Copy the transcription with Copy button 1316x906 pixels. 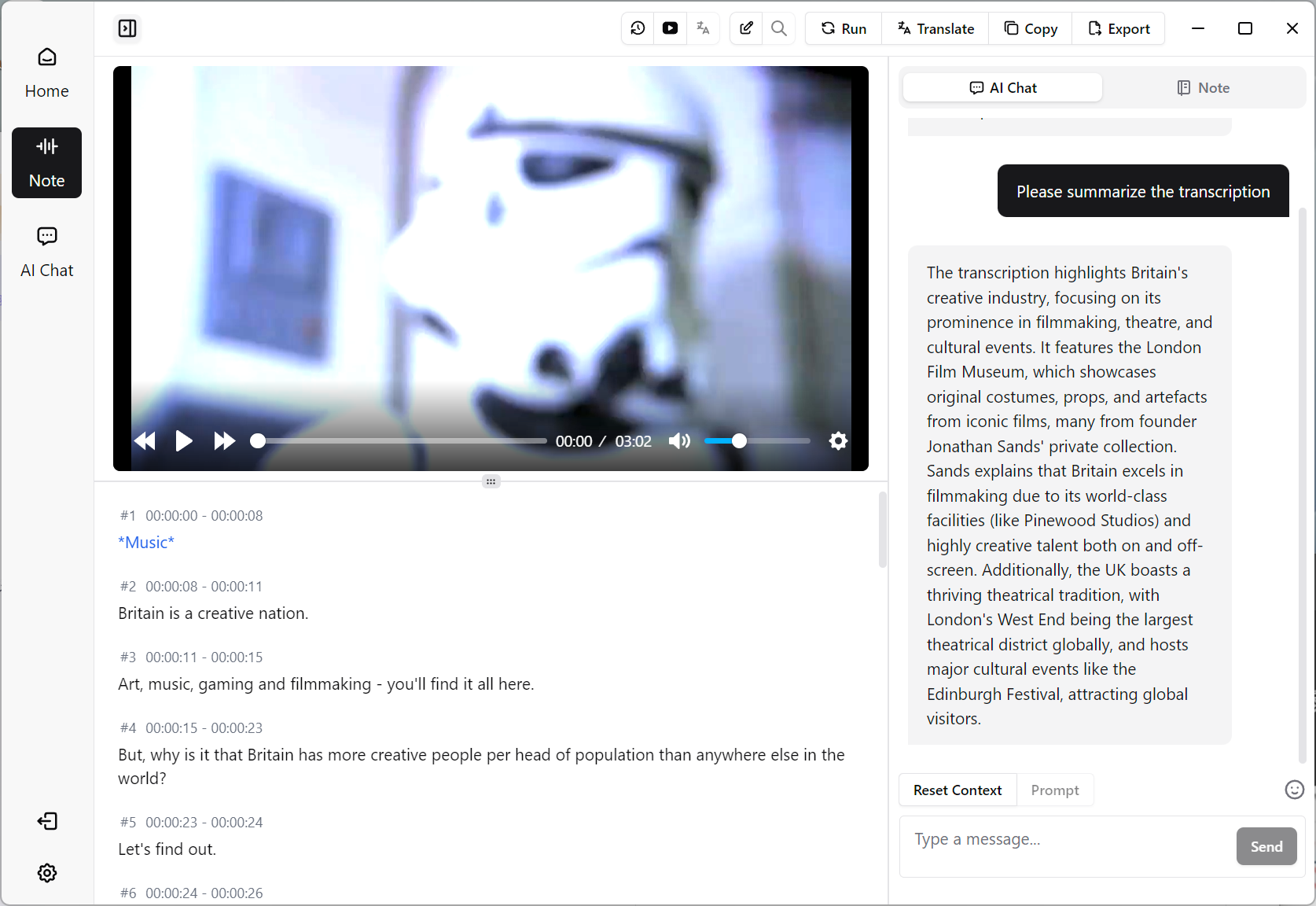(x=1031, y=28)
